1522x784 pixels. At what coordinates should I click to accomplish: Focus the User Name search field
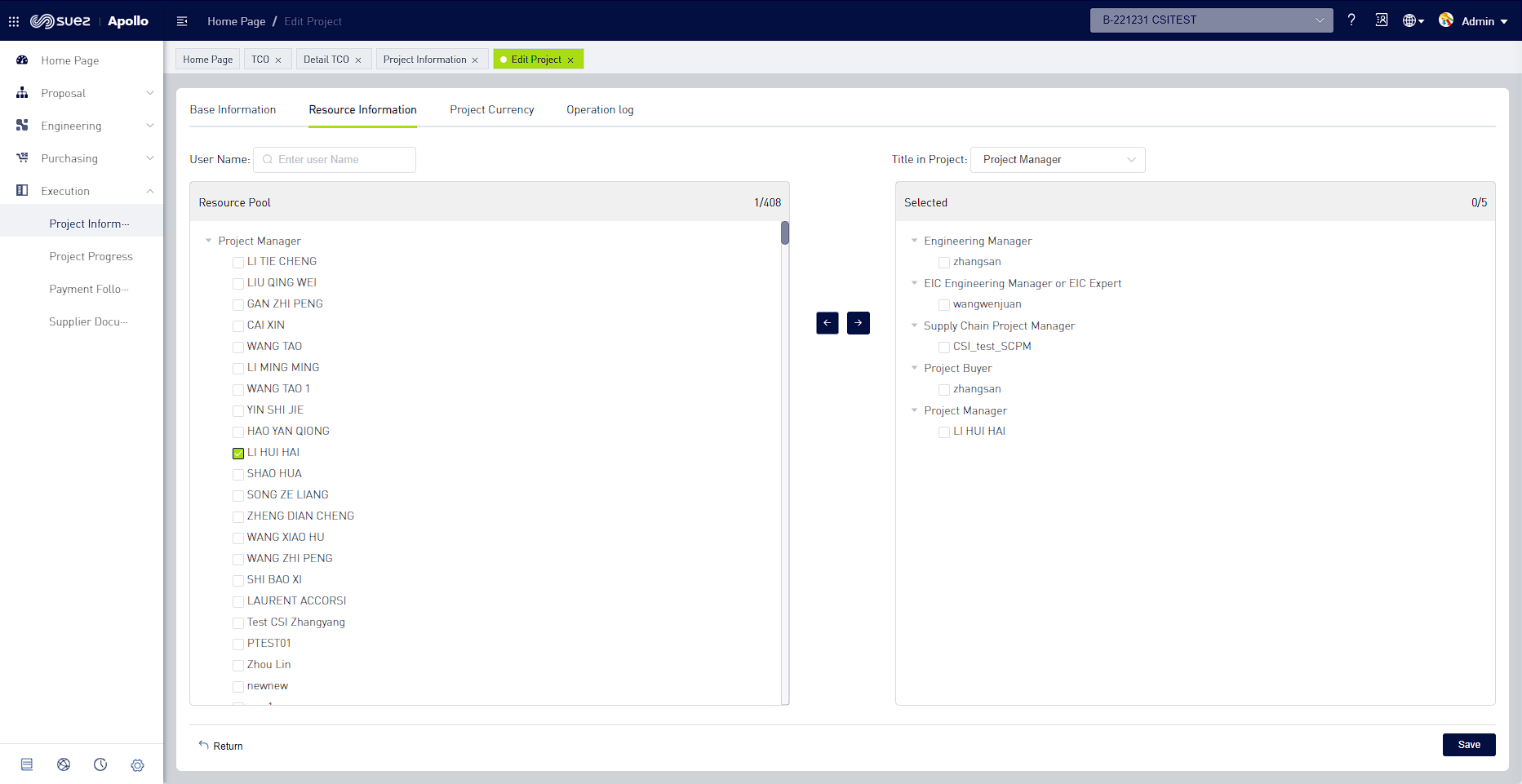[x=335, y=160]
